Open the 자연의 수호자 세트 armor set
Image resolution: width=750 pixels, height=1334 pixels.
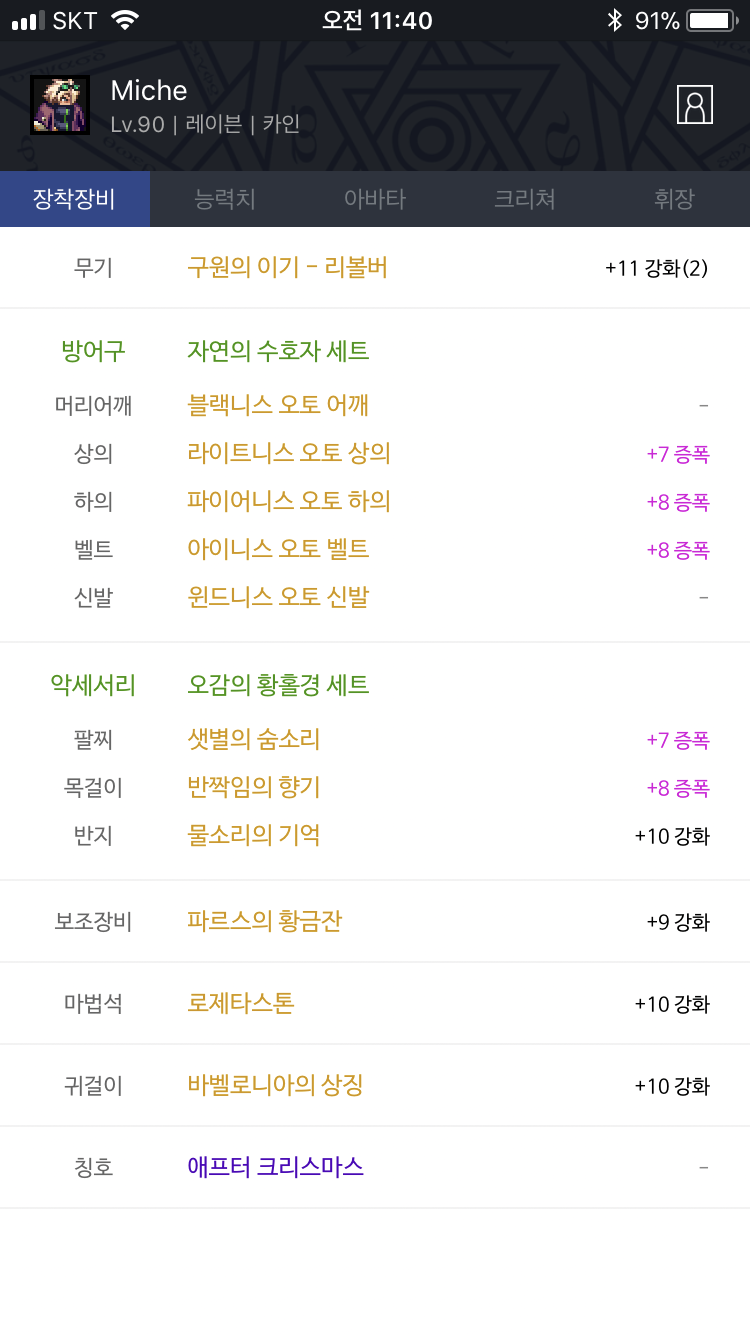(278, 351)
